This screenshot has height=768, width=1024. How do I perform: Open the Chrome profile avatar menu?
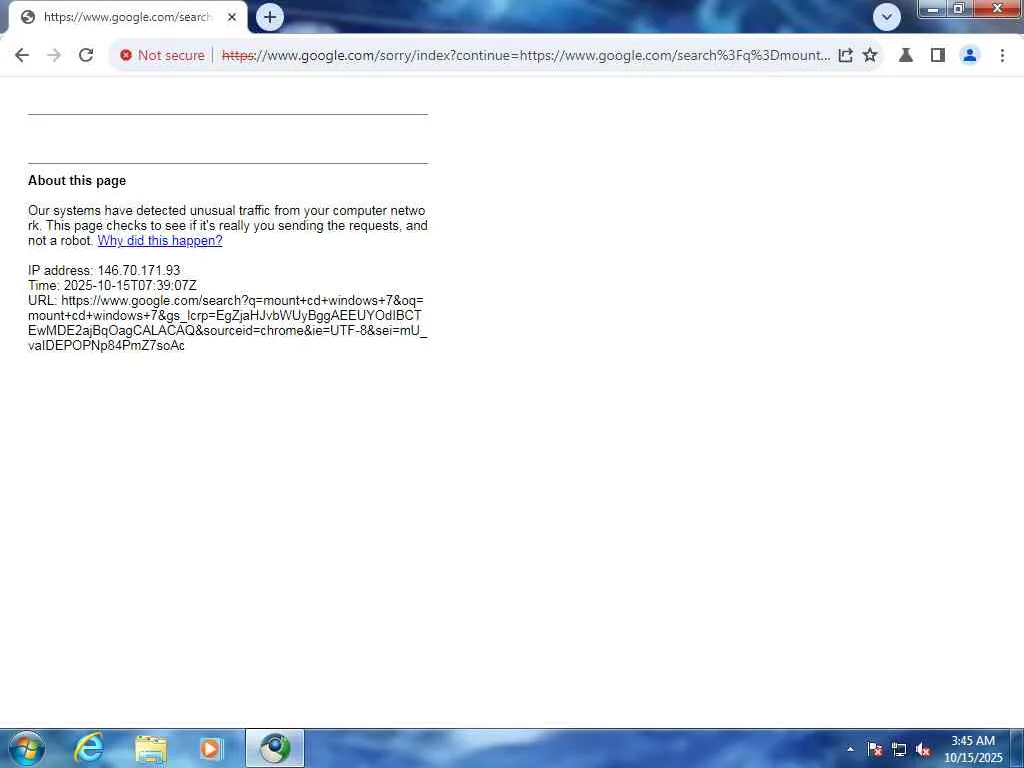[x=970, y=56]
